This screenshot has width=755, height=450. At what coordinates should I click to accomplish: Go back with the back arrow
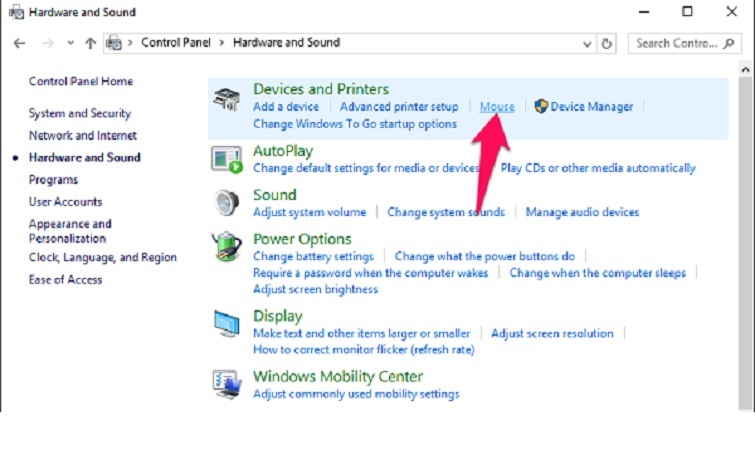19,43
